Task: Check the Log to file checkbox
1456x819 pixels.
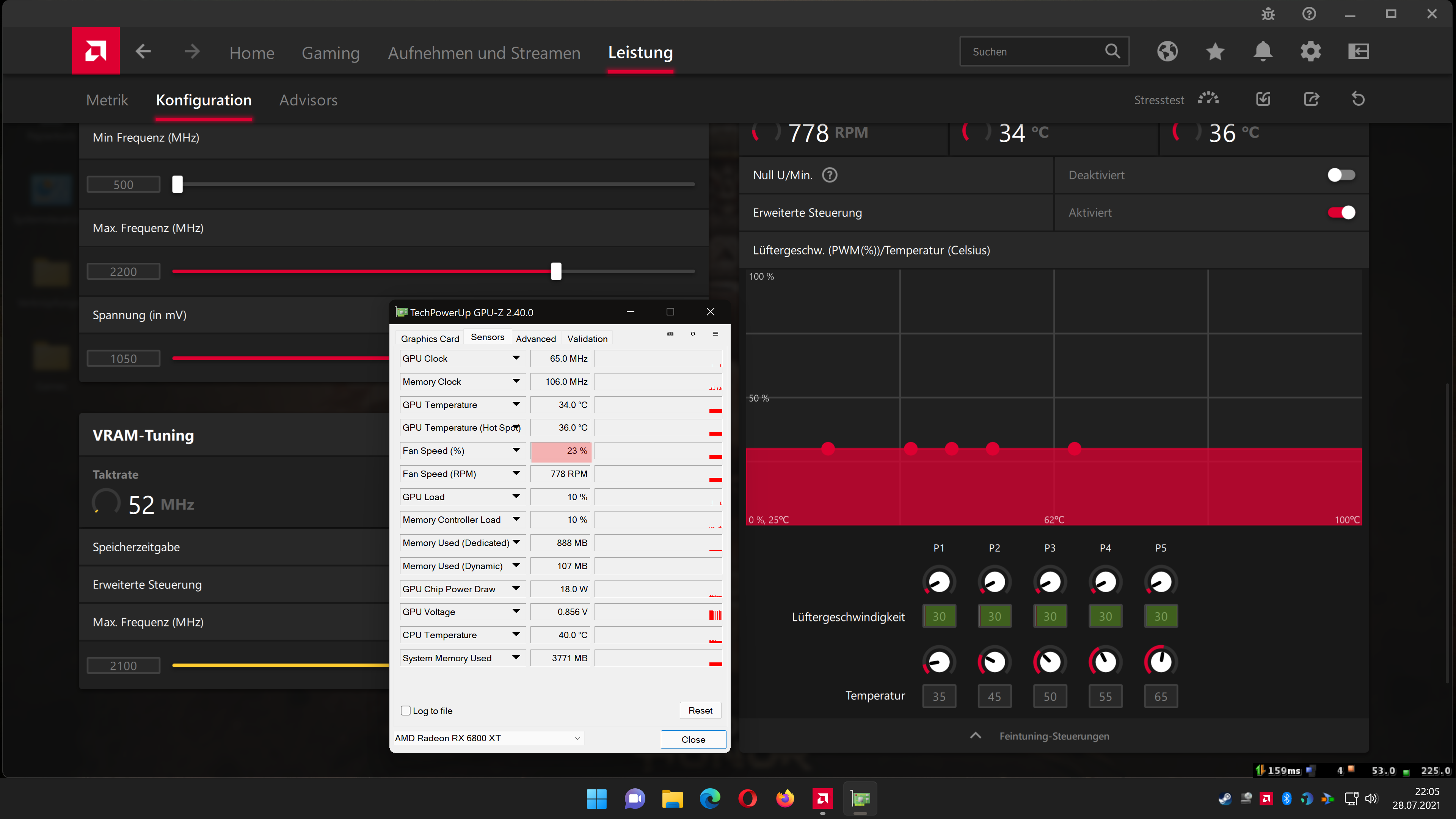Action: [405, 711]
